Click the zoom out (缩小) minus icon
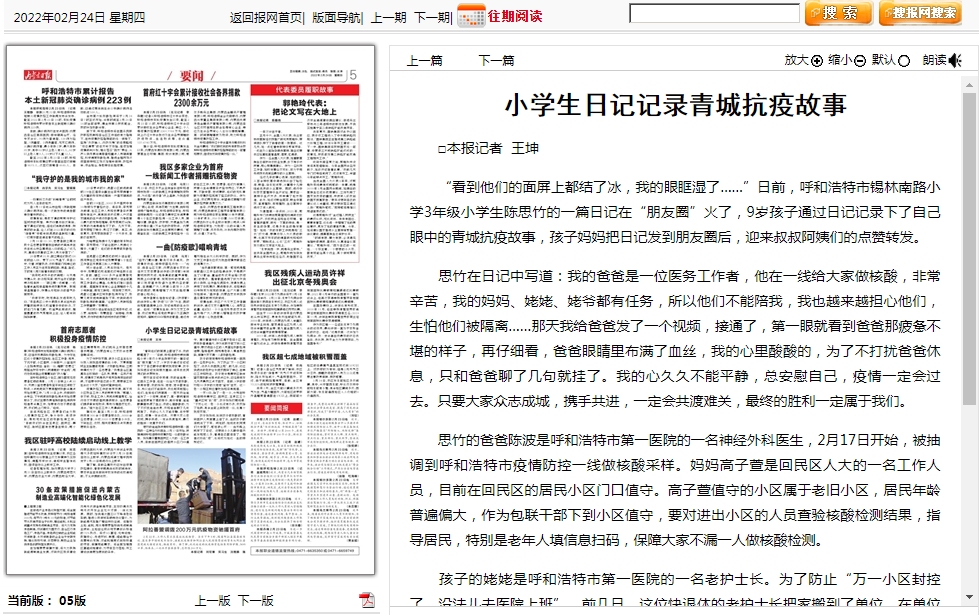Image resolution: width=979 pixels, height=615 pixels. tap(860, 60)
